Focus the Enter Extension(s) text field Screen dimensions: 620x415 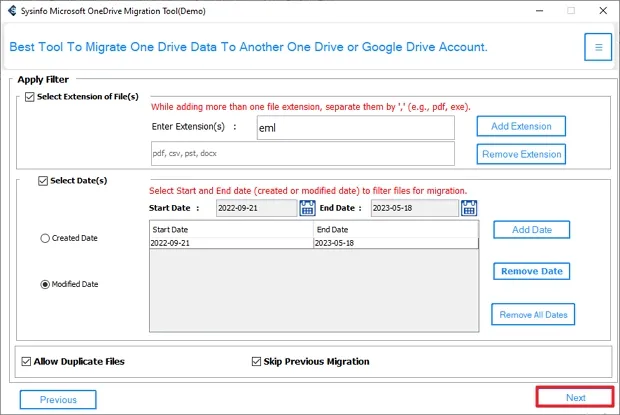354,128
